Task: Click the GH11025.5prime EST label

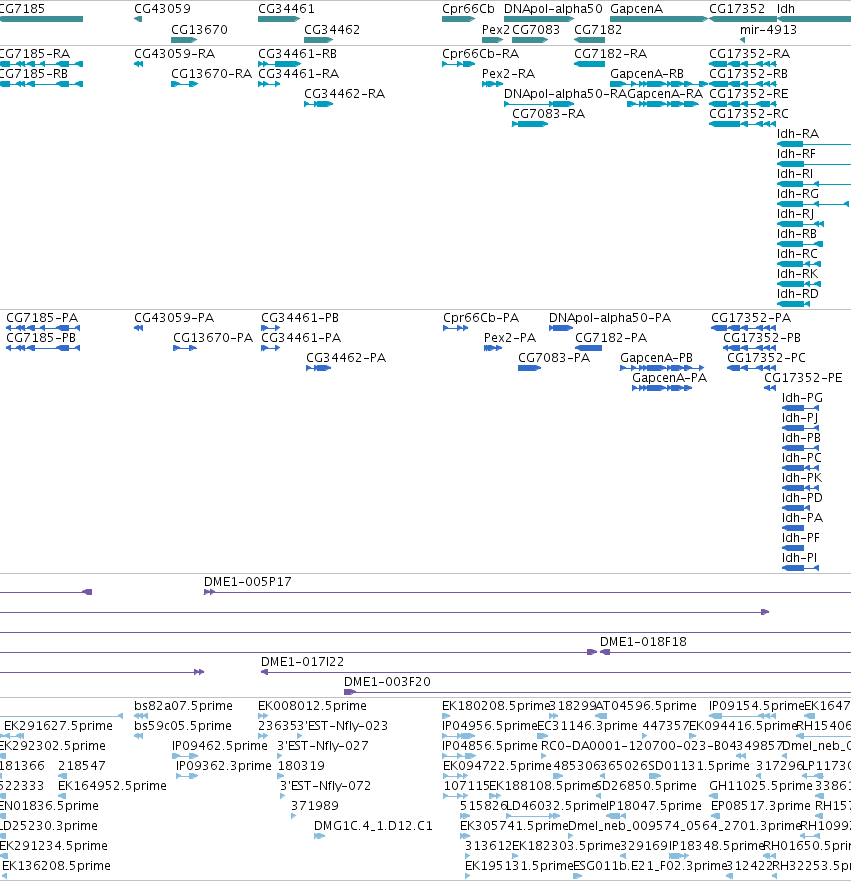Action: click(x=761, y=786)
